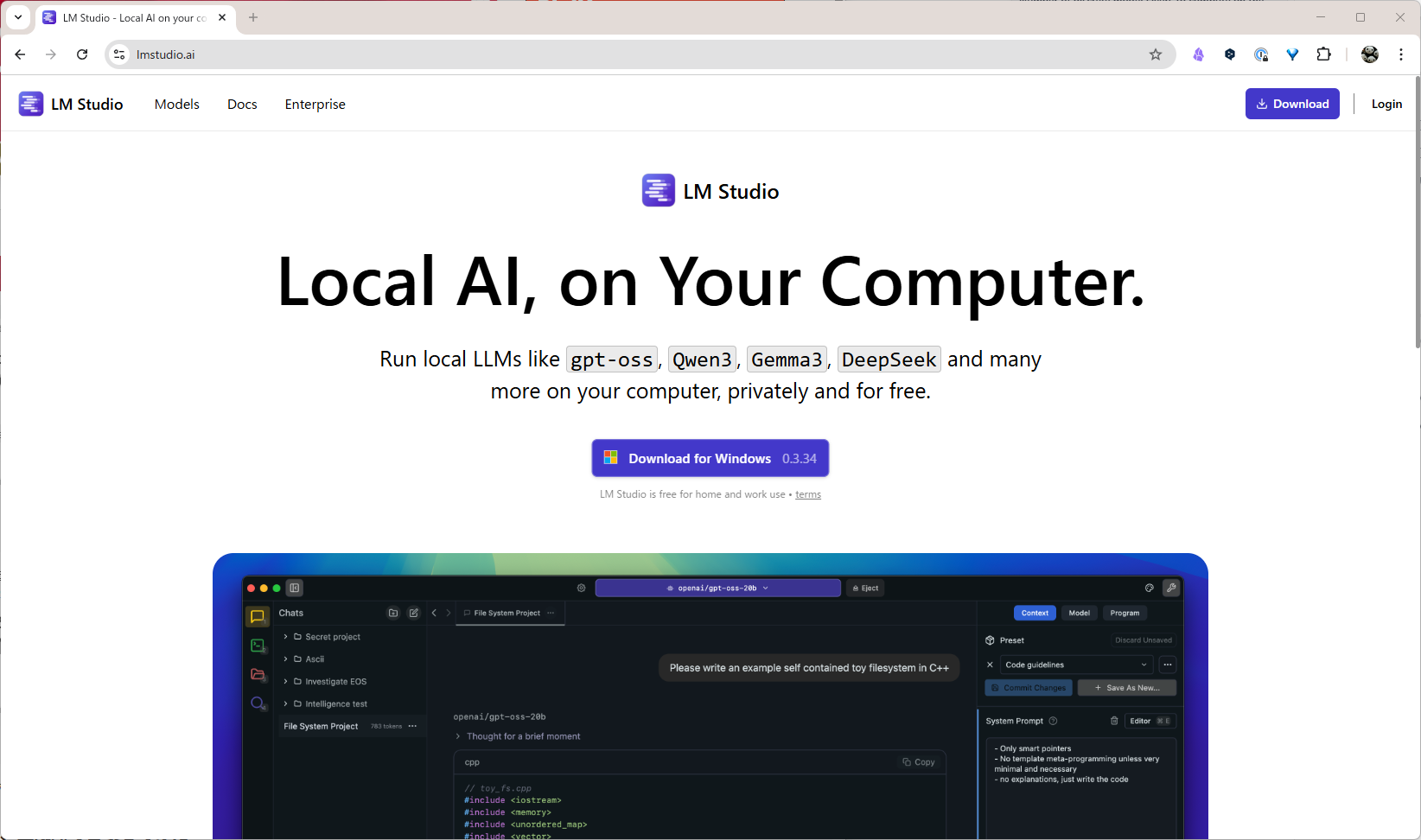This screenshot has height=840, width=1421.
Task: Click the dark hexagon extension icon
Action: 1230,54
